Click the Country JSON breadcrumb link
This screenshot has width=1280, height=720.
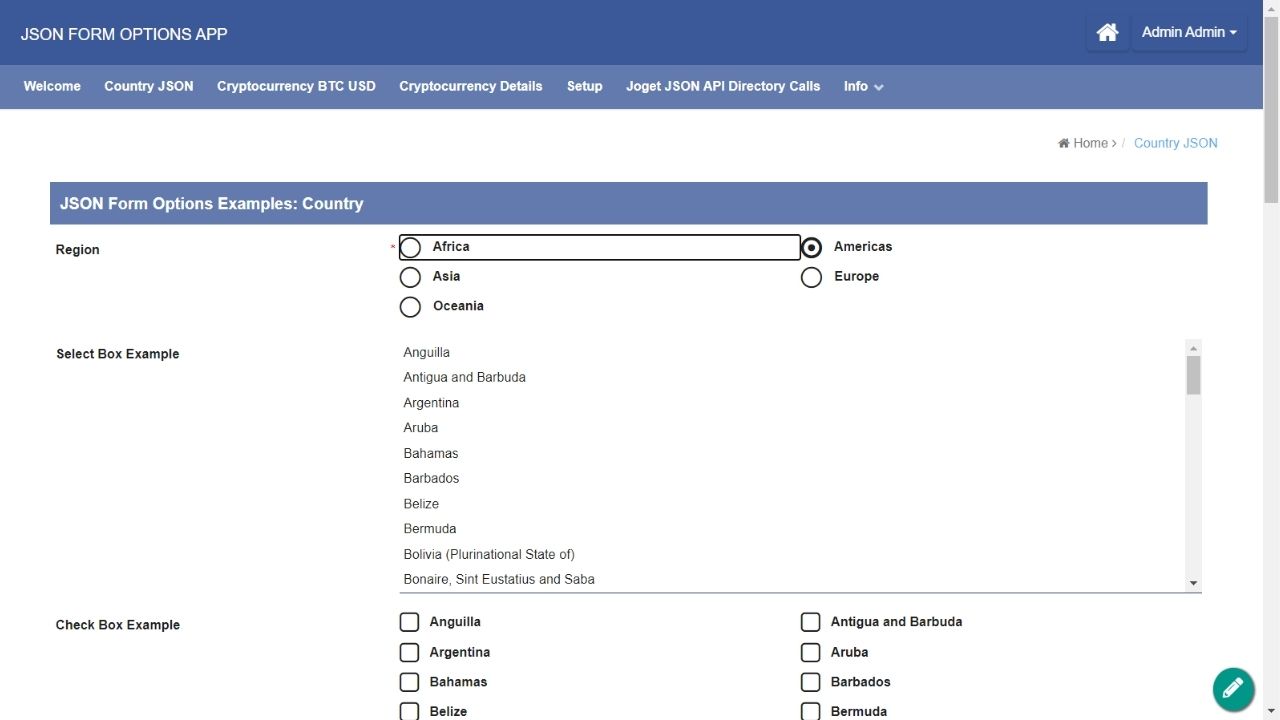[1176, 143]
